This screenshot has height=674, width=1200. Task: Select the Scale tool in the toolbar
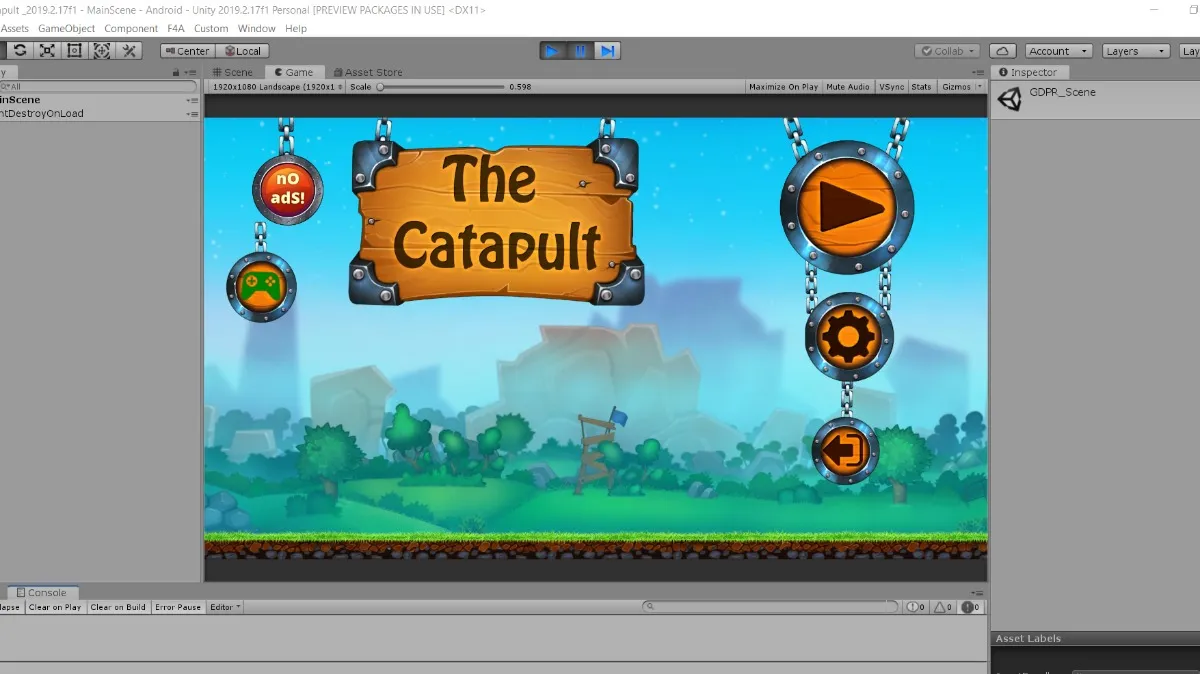(47, 50)
